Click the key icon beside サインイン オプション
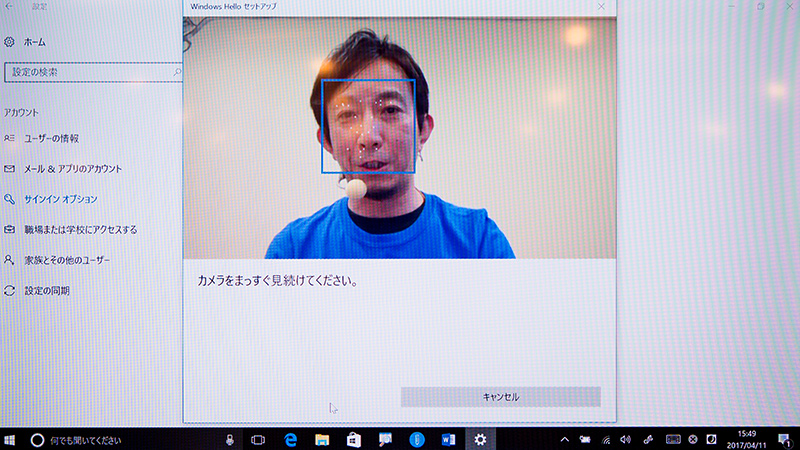The width and height of the screenshot is (800, 450). point(9,199)
